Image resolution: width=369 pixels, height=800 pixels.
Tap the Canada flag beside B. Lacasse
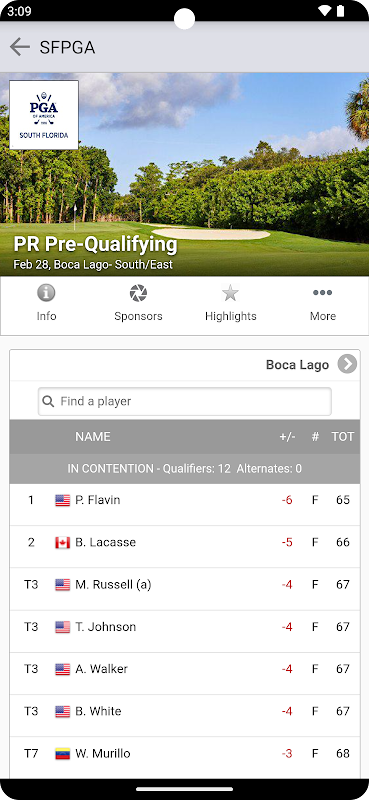[63, 543]
